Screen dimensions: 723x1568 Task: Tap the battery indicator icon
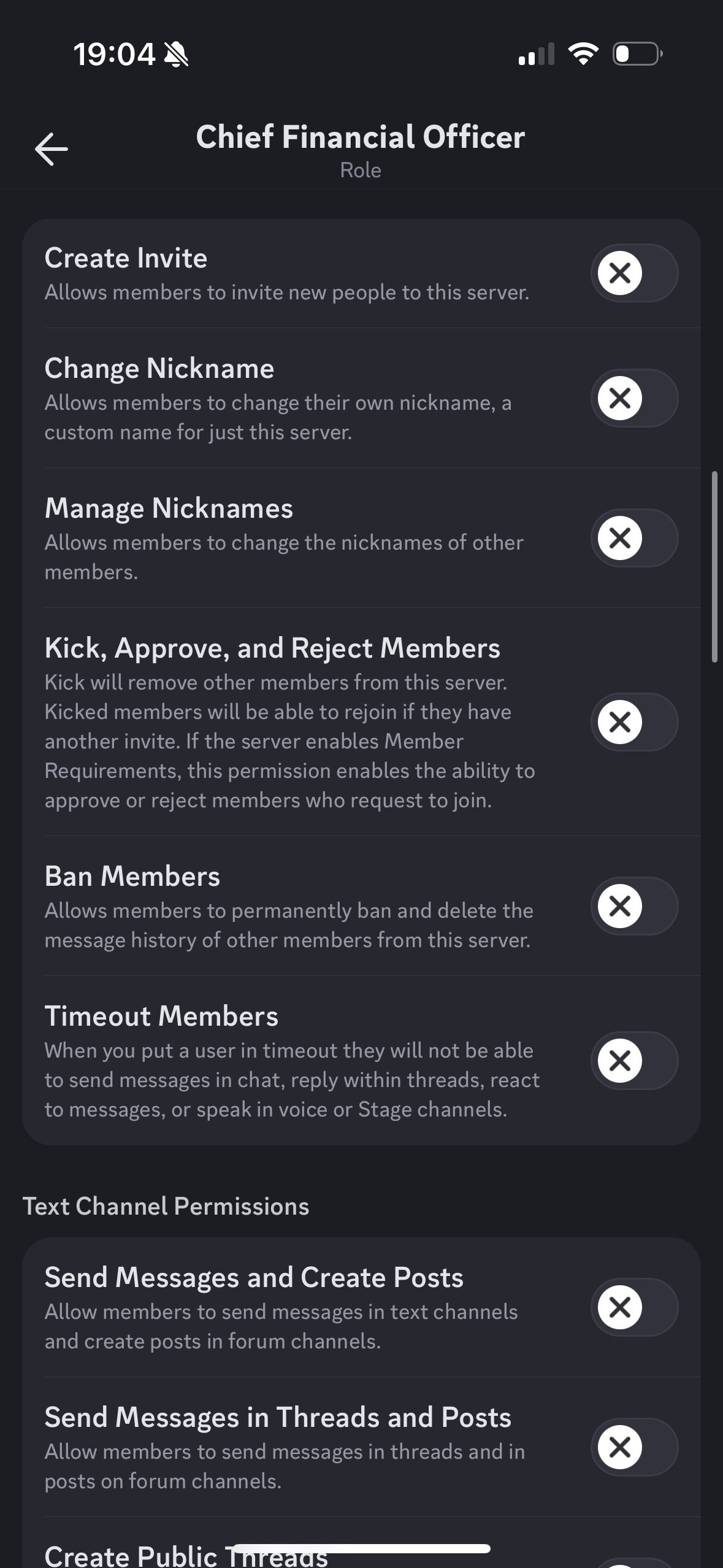point(637,54)
